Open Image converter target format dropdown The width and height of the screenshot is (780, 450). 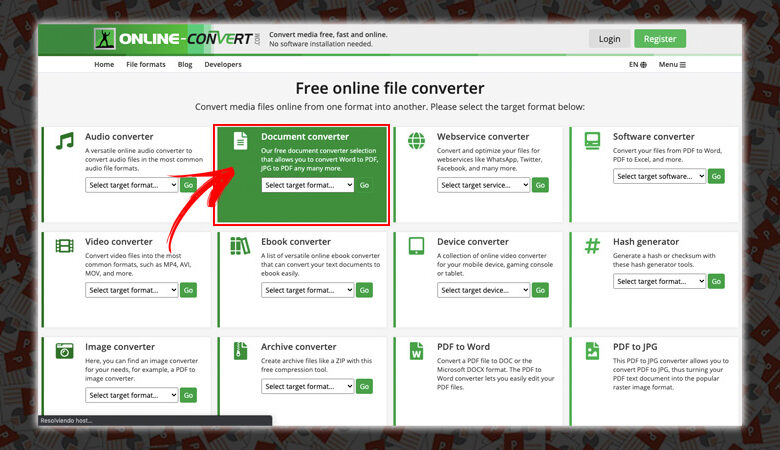pos(132,395)
